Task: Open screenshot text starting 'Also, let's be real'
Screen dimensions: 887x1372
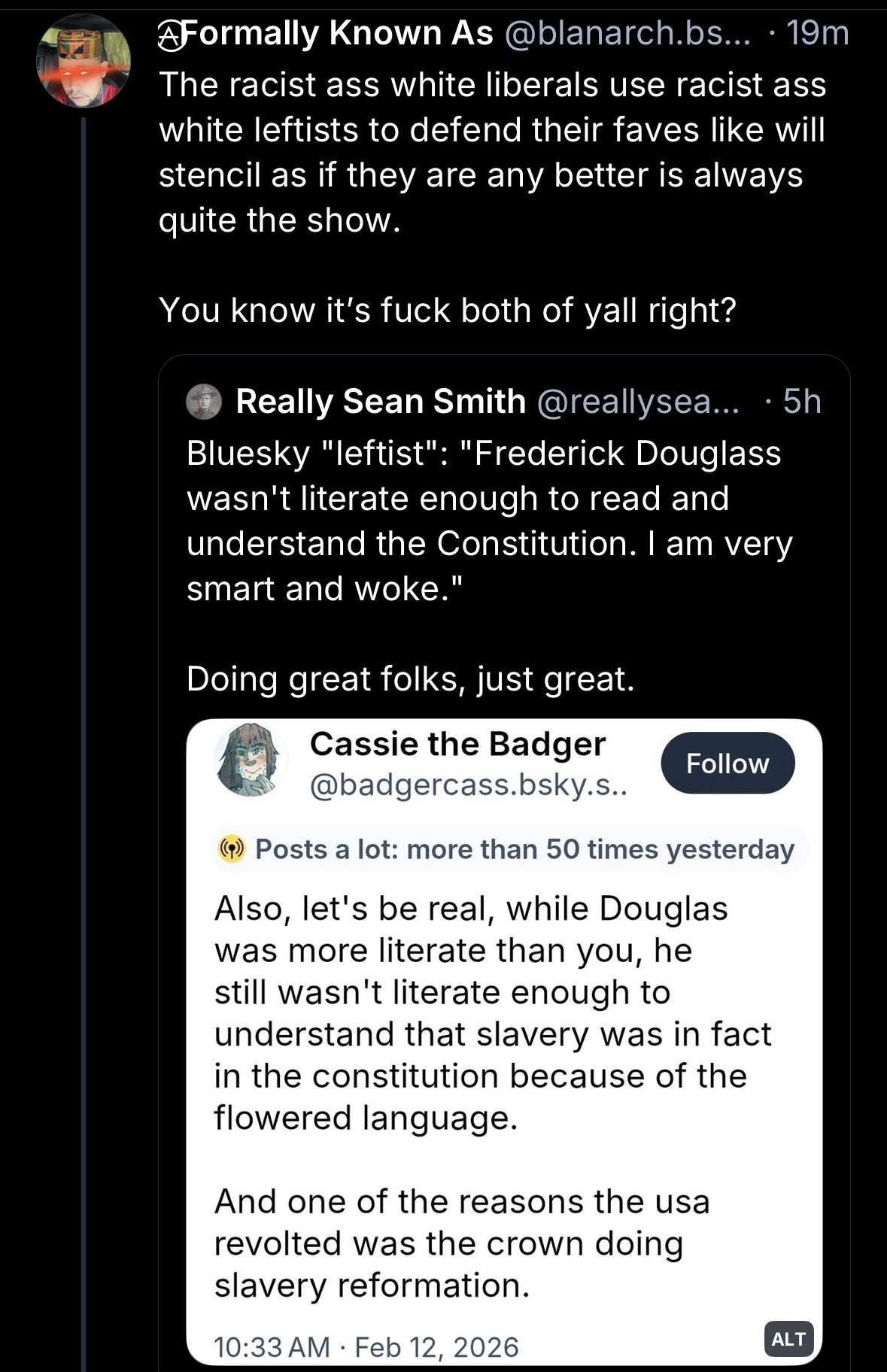Action: 493,1012
